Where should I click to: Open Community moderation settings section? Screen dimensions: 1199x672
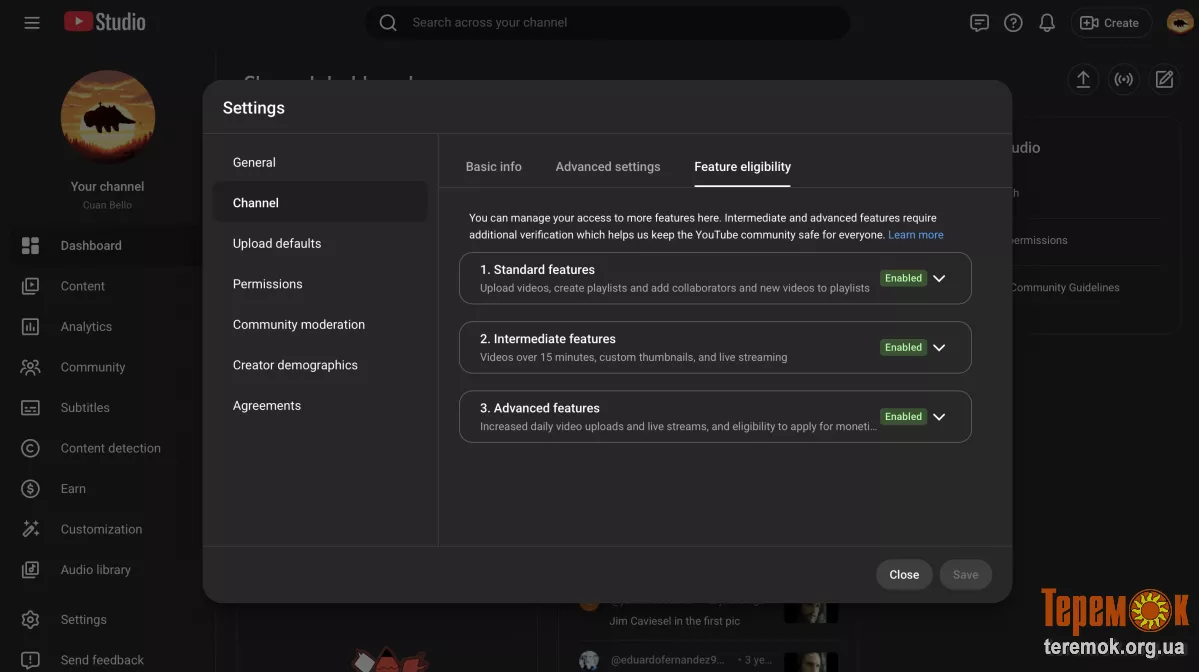[x=298, y=325]
